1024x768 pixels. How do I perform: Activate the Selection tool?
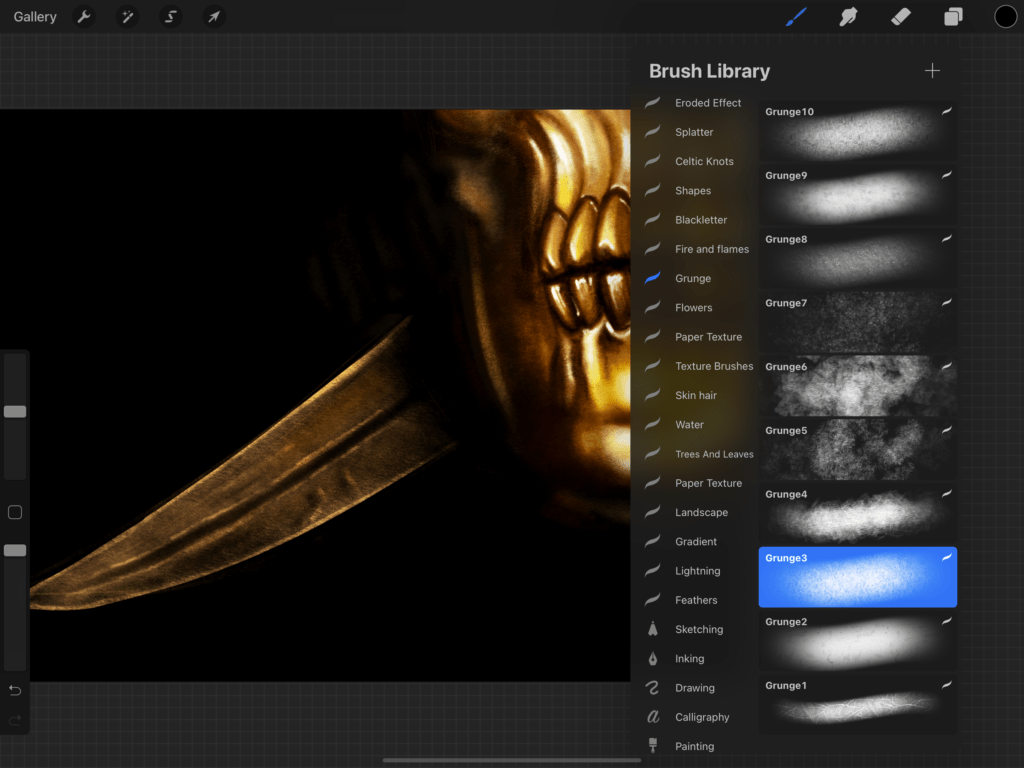(x=170, y=17)
